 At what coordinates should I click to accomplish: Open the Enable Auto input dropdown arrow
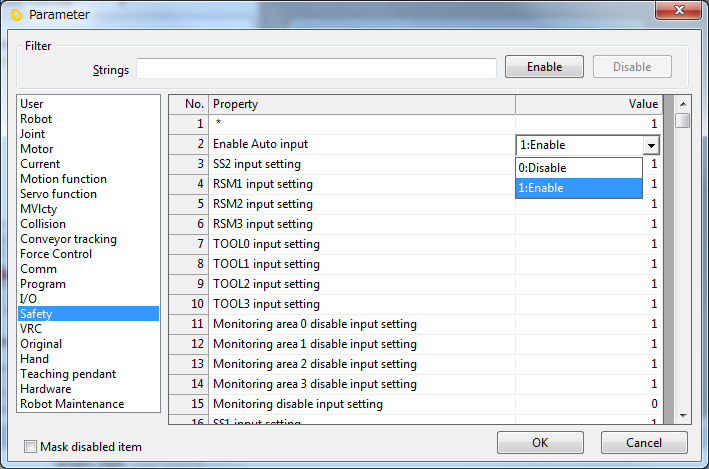point(651,145)
